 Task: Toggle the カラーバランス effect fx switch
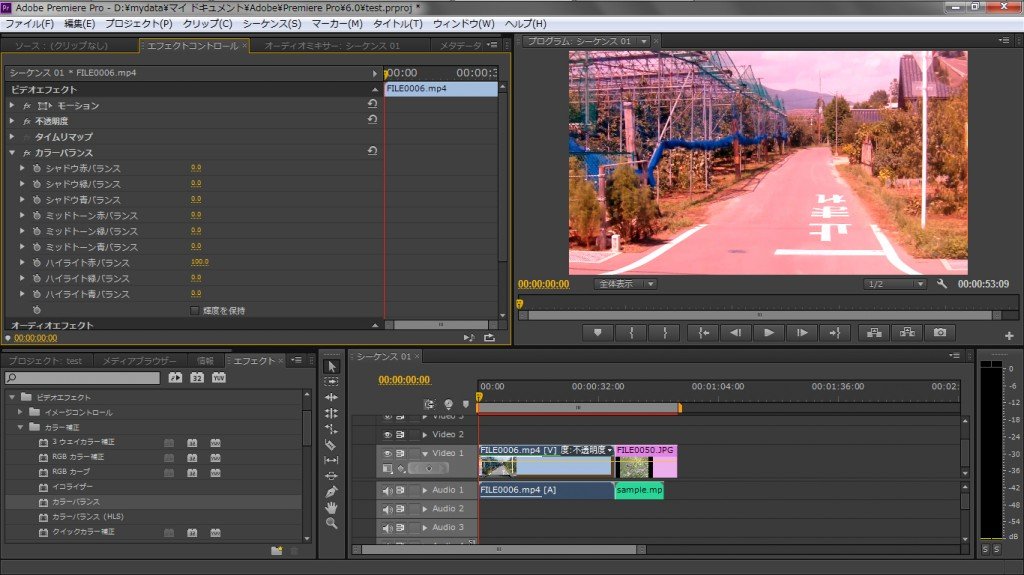coord(27,153)
